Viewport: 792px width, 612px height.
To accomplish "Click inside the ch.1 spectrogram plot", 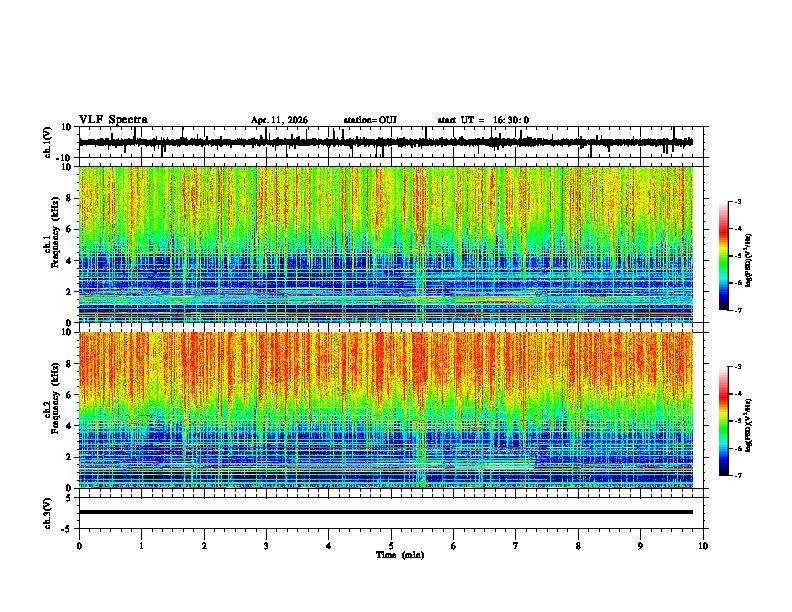I will [385, 244].
